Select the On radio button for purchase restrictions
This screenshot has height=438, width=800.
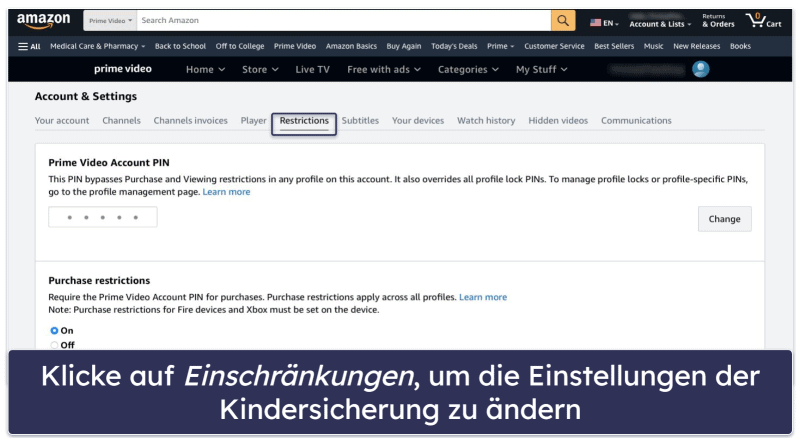[54, 331]
